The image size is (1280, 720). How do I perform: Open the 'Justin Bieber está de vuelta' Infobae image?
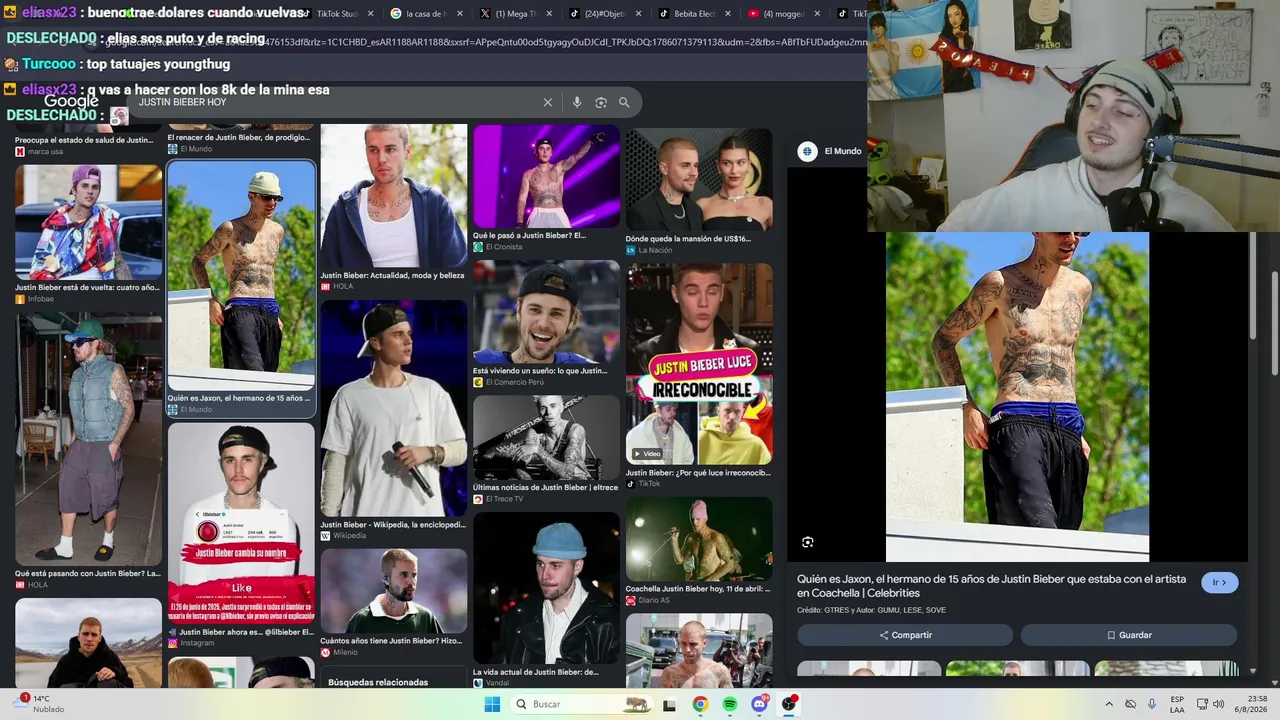coord(88,223)
